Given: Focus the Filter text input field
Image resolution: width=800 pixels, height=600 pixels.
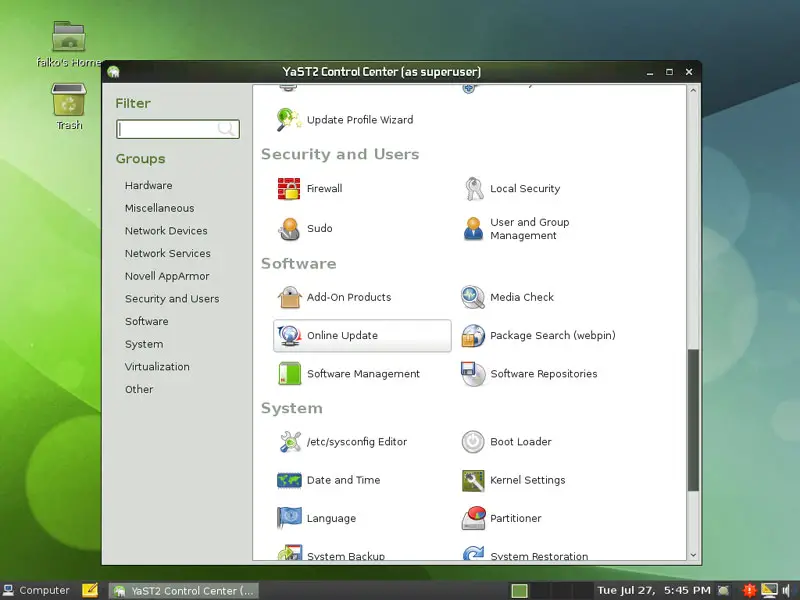Looking at the screenshot, I should click(x=178, y=129).
